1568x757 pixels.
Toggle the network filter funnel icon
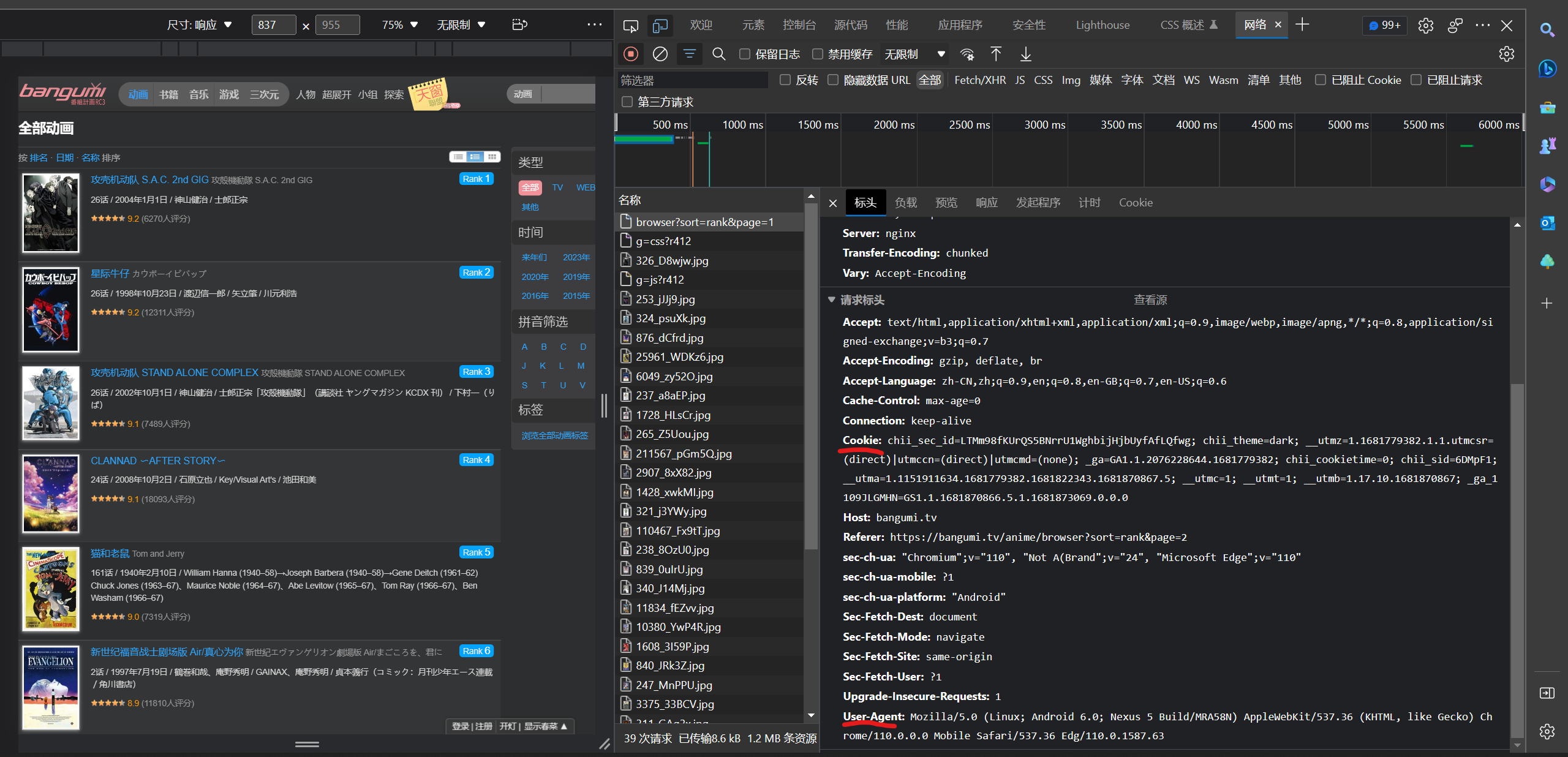[x=689, y=55]
